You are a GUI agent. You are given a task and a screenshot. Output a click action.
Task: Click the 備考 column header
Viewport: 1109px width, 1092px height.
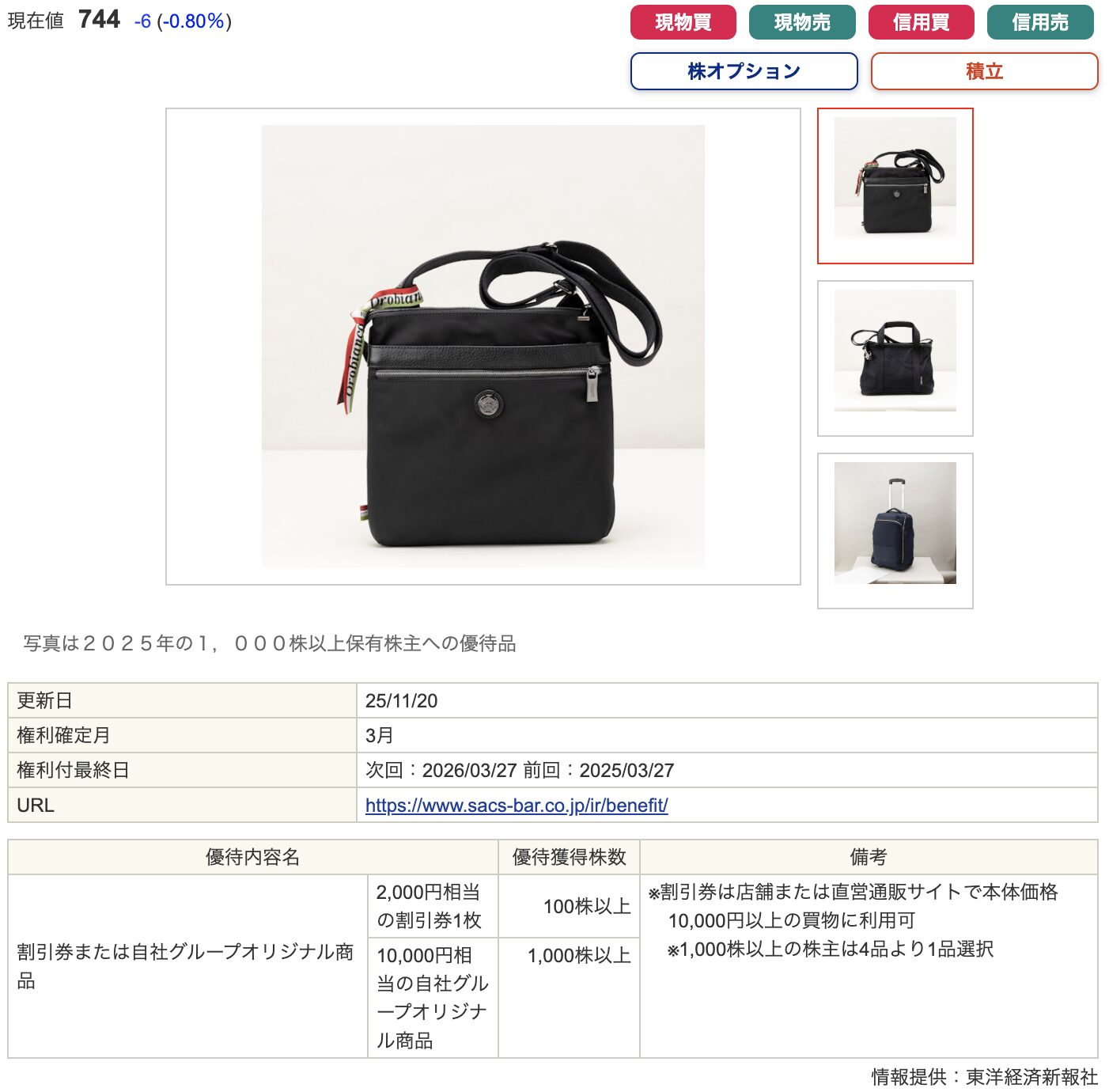click(x=869, y=857)
